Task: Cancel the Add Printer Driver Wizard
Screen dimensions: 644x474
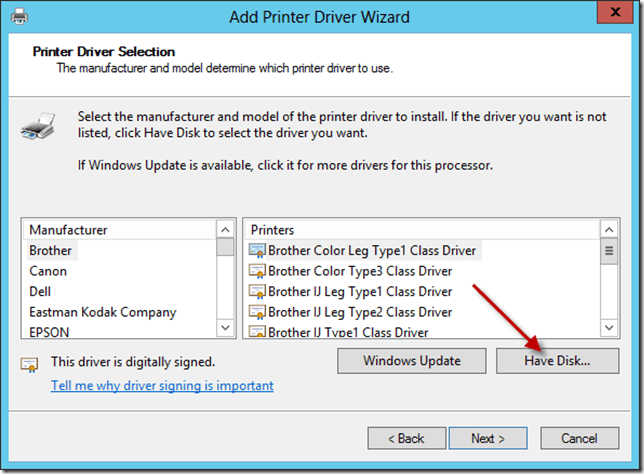Action: [x=579, y=438]
